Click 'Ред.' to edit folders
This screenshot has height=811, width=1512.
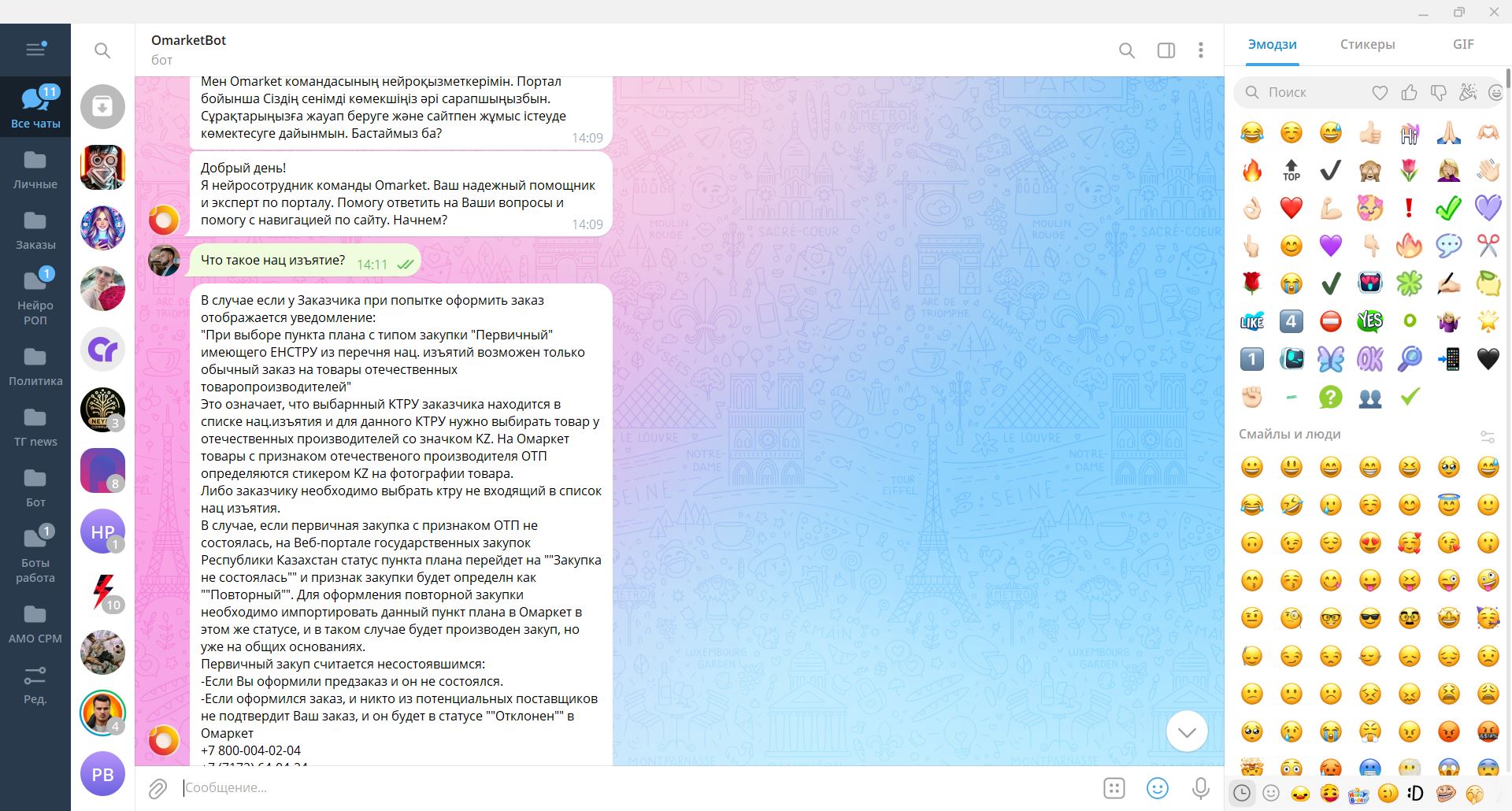click(35, 683)
